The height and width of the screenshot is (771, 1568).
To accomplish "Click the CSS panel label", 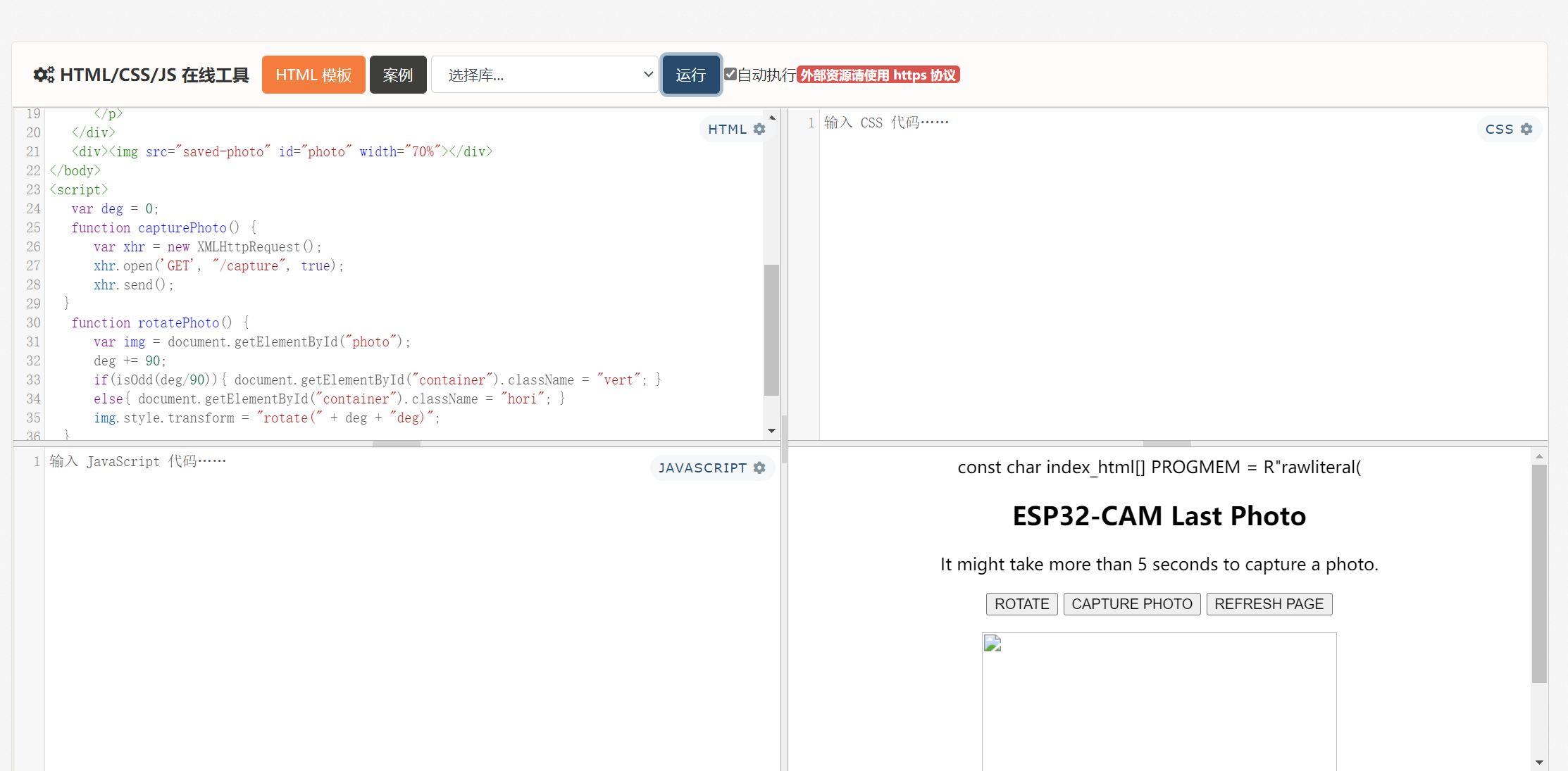I will [1499, 130].
